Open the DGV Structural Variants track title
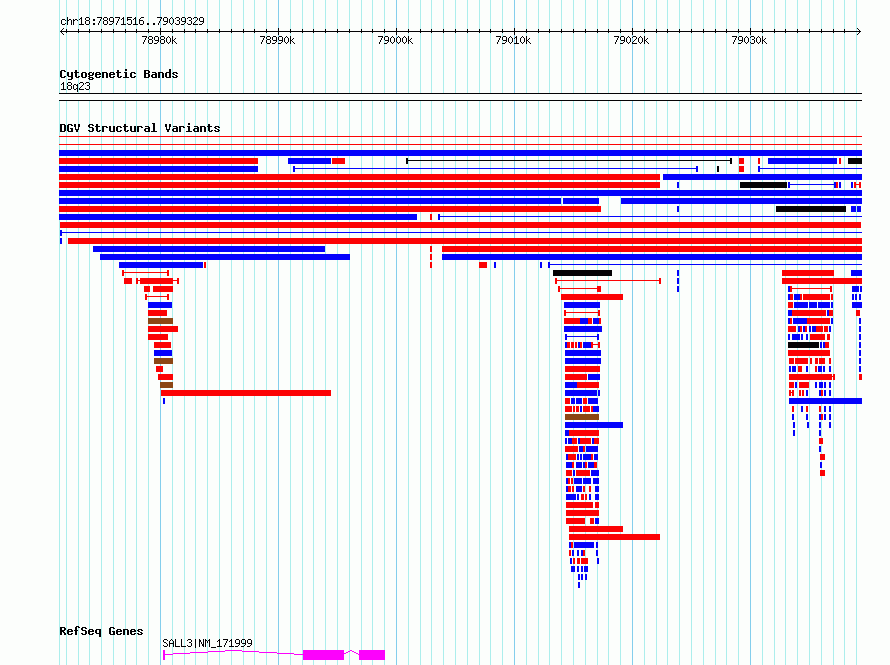Image resolution: width=890 pixels, height=665 pixels. (140, 128)
